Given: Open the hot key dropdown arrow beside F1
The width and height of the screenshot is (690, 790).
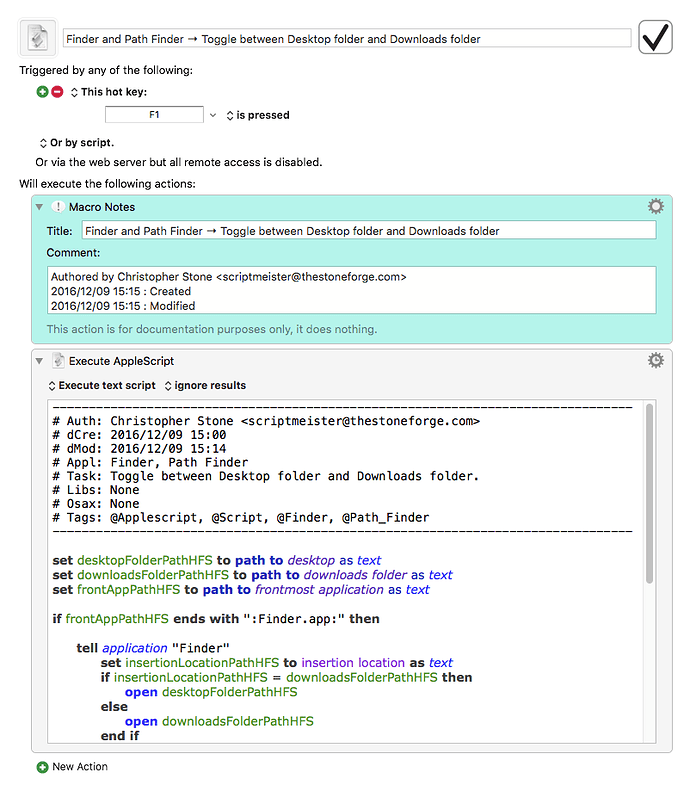Looking at the screenshot, I should (213, 115).
